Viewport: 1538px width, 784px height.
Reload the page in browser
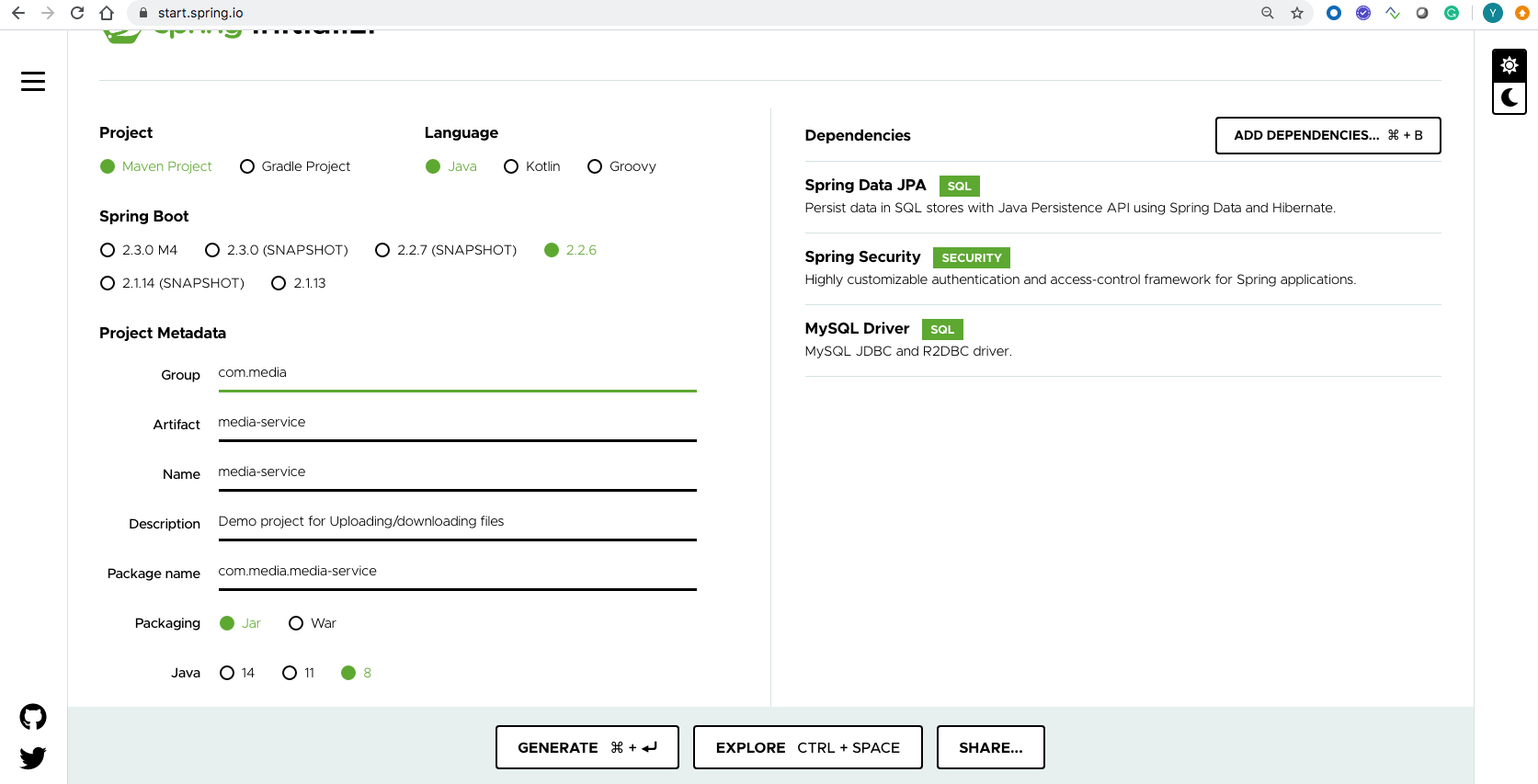coord(77,13)
